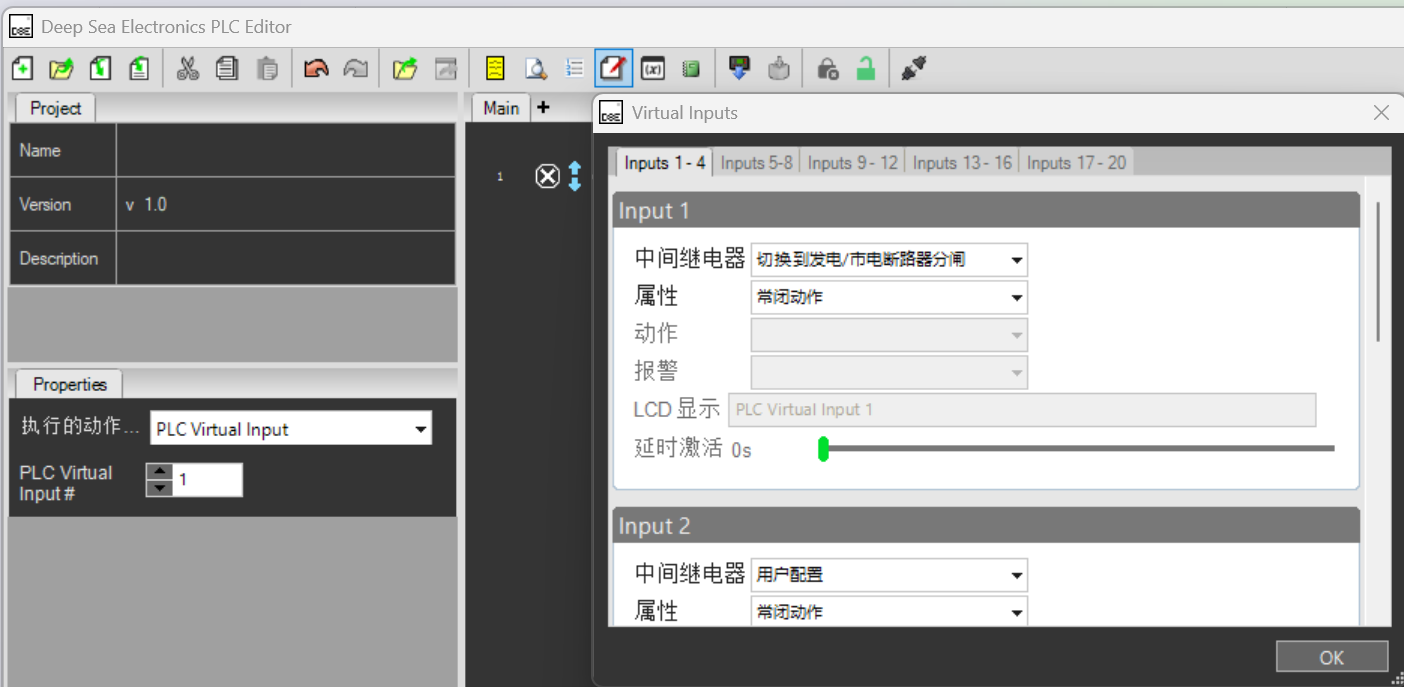Click the blue up-down arrow on rung 1
Image resolution: width=1404 pixels, height=687 pixels.
click(x=575, y=177)
